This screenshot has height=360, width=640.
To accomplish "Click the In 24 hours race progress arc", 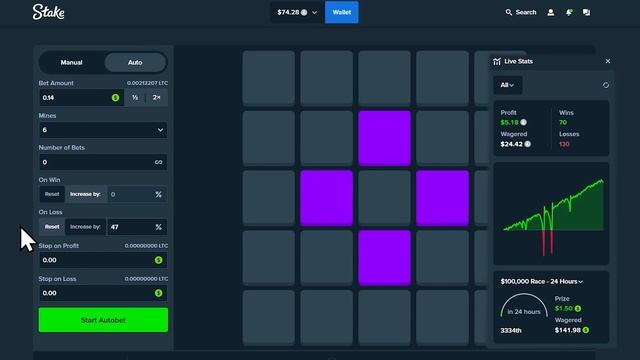I will pos(524,305).
